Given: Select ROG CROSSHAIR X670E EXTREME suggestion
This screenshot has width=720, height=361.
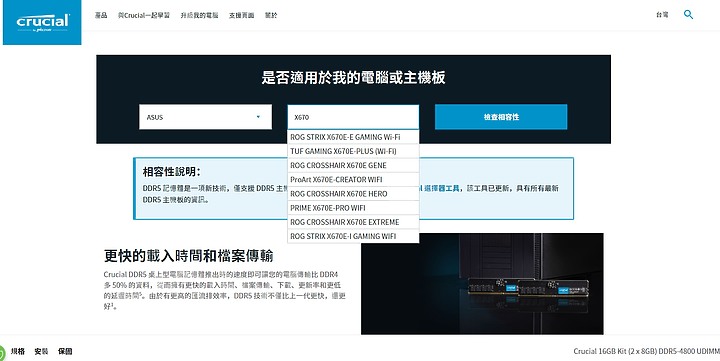Looking at the screenshot, I should [353, 222].
